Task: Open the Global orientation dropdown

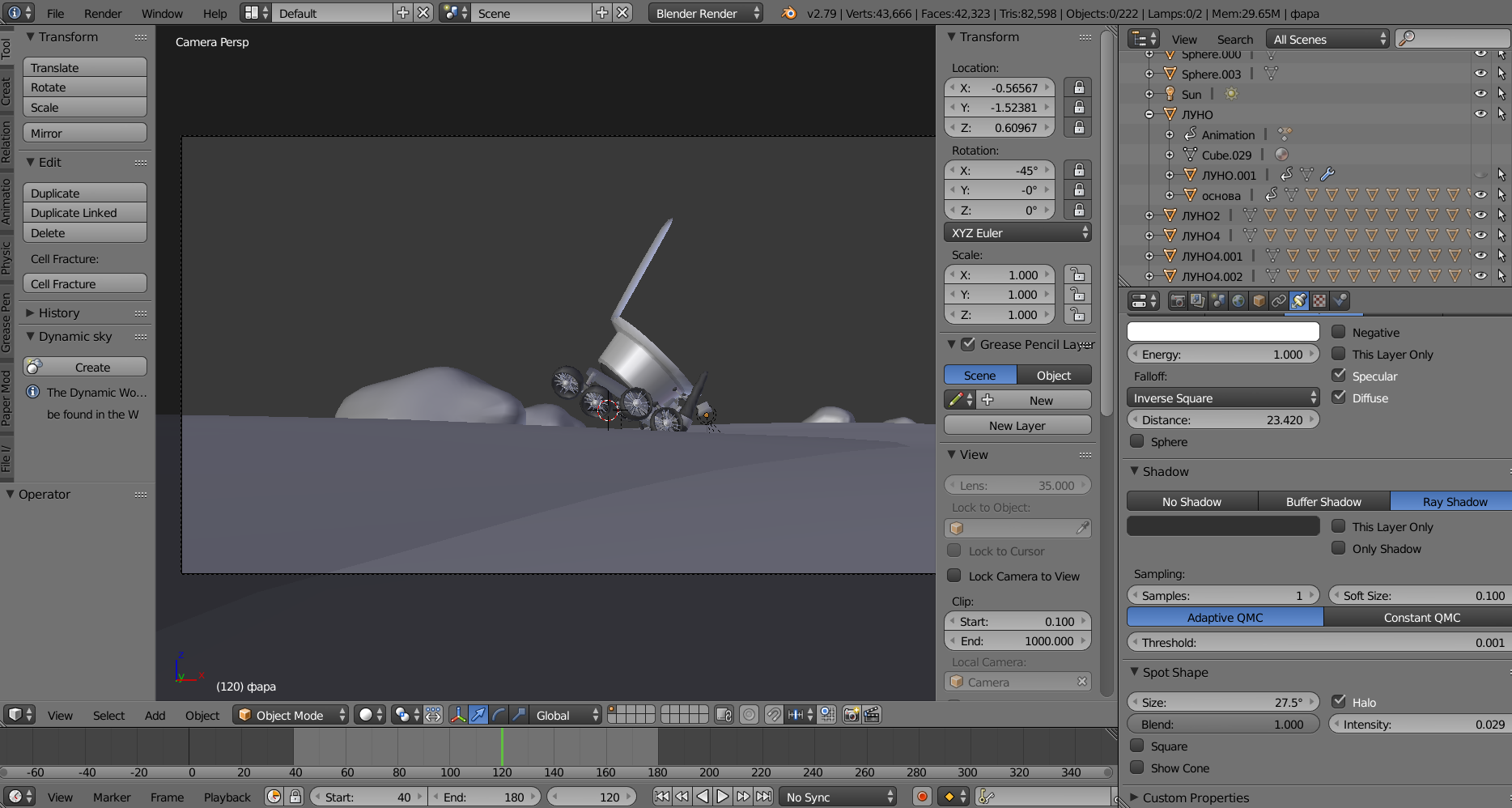Action: 567,715
